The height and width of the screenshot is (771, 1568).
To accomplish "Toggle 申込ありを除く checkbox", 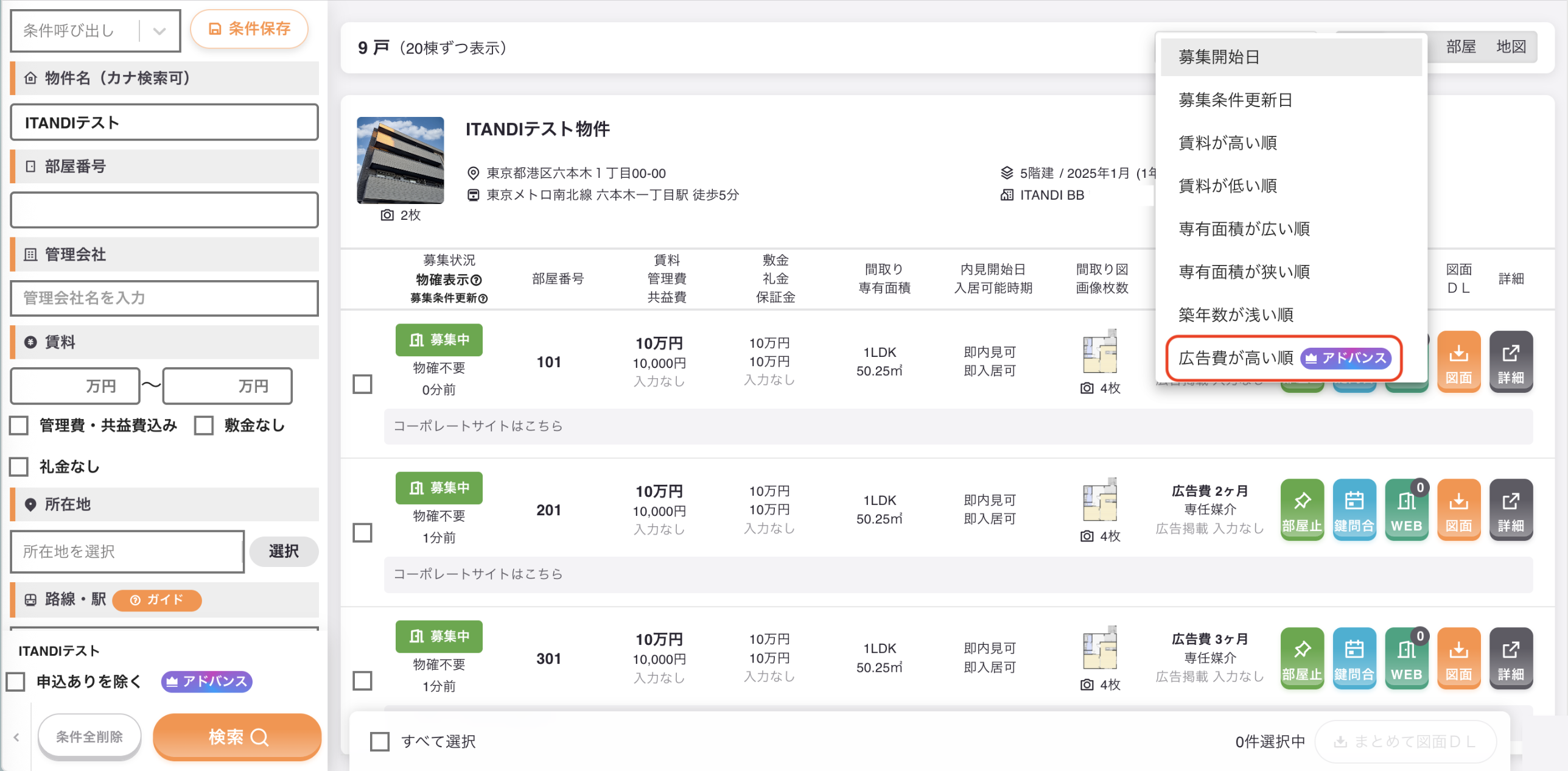I will (x=16, y=681).
